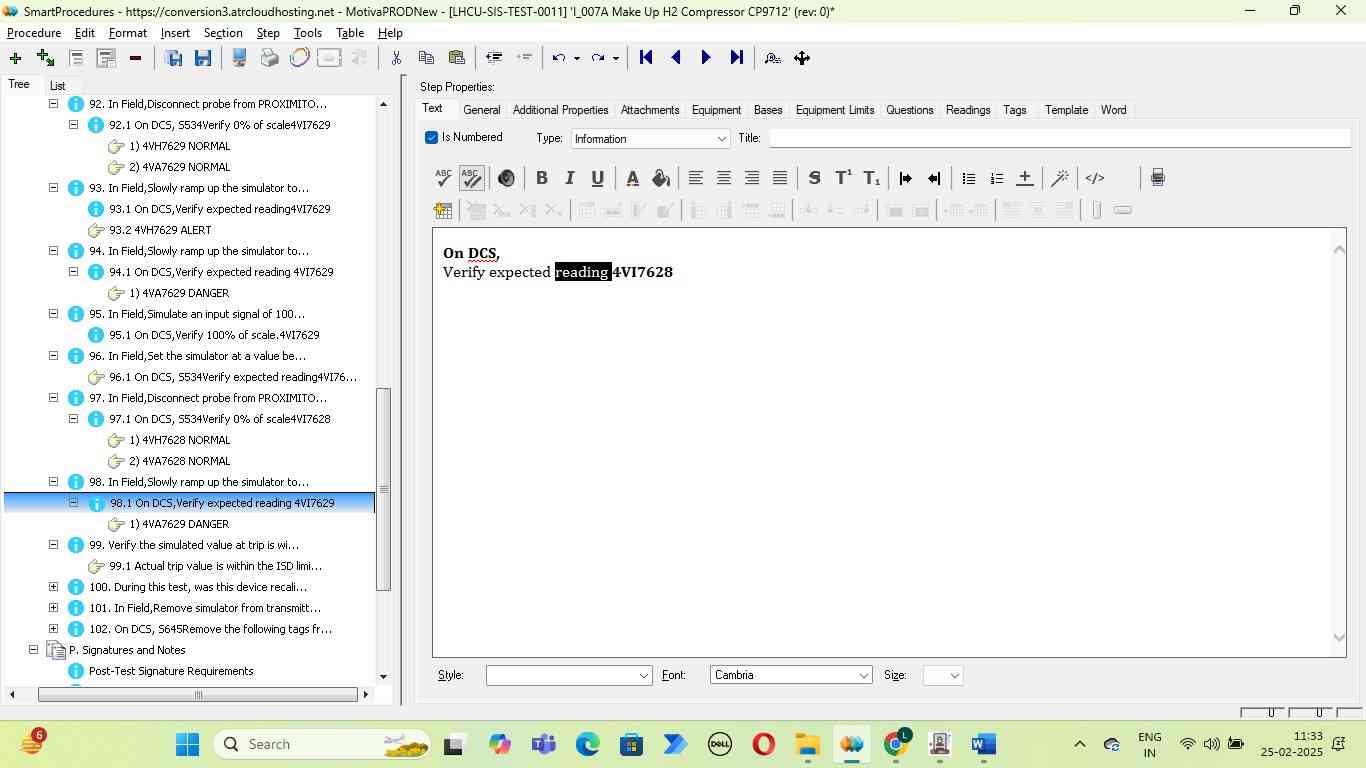The width and height of the screenshot is (1366, 768).
Task: Click the magic wand icon
Action: pyautogui.click(x=1060, y=178)
